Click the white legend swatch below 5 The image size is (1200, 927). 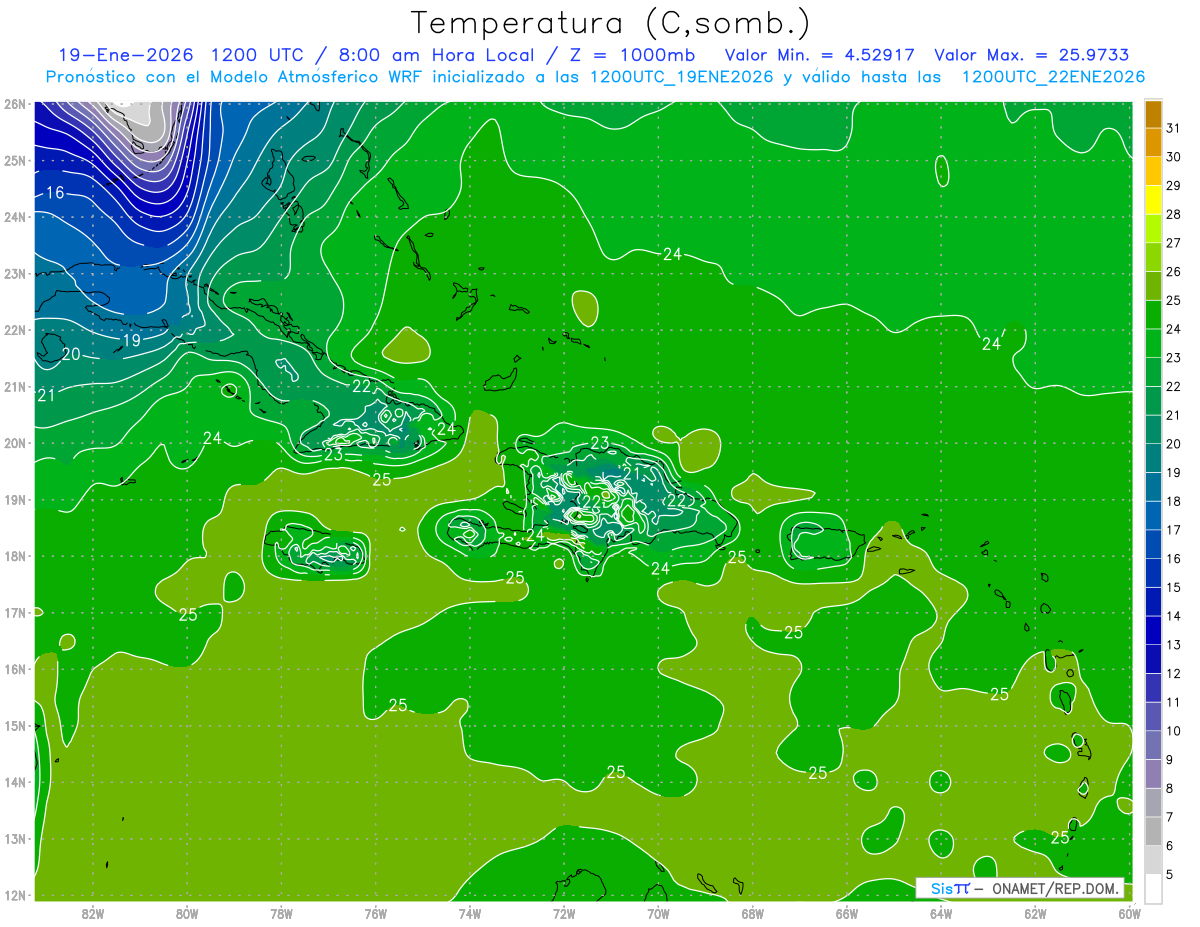1152,888
